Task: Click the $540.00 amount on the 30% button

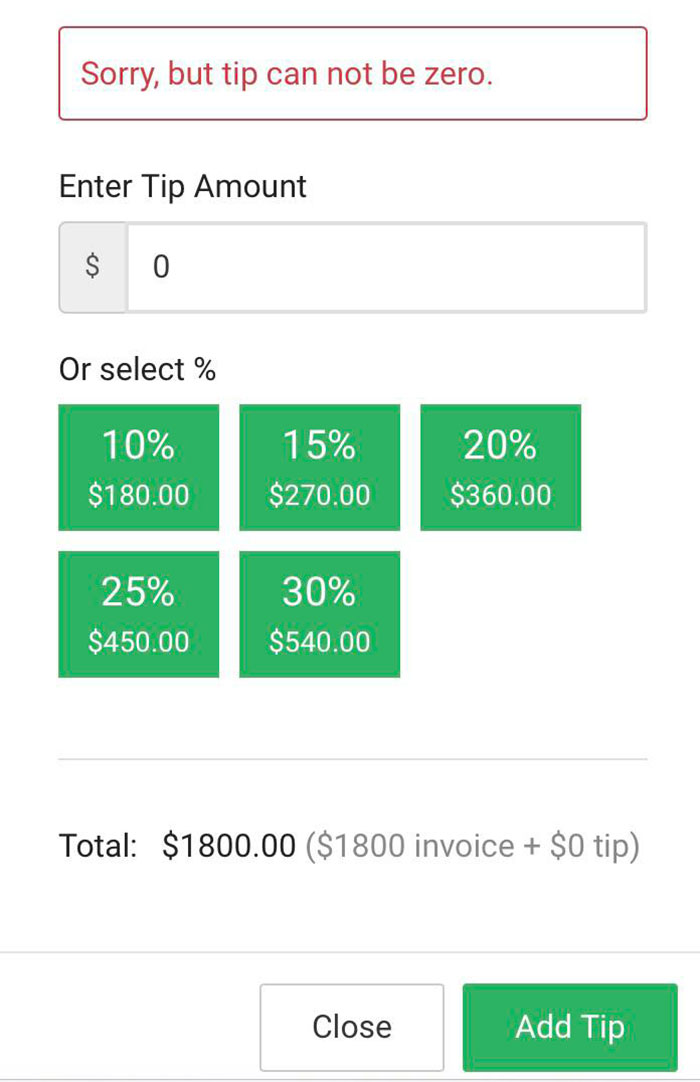Action: coord(319,641)
